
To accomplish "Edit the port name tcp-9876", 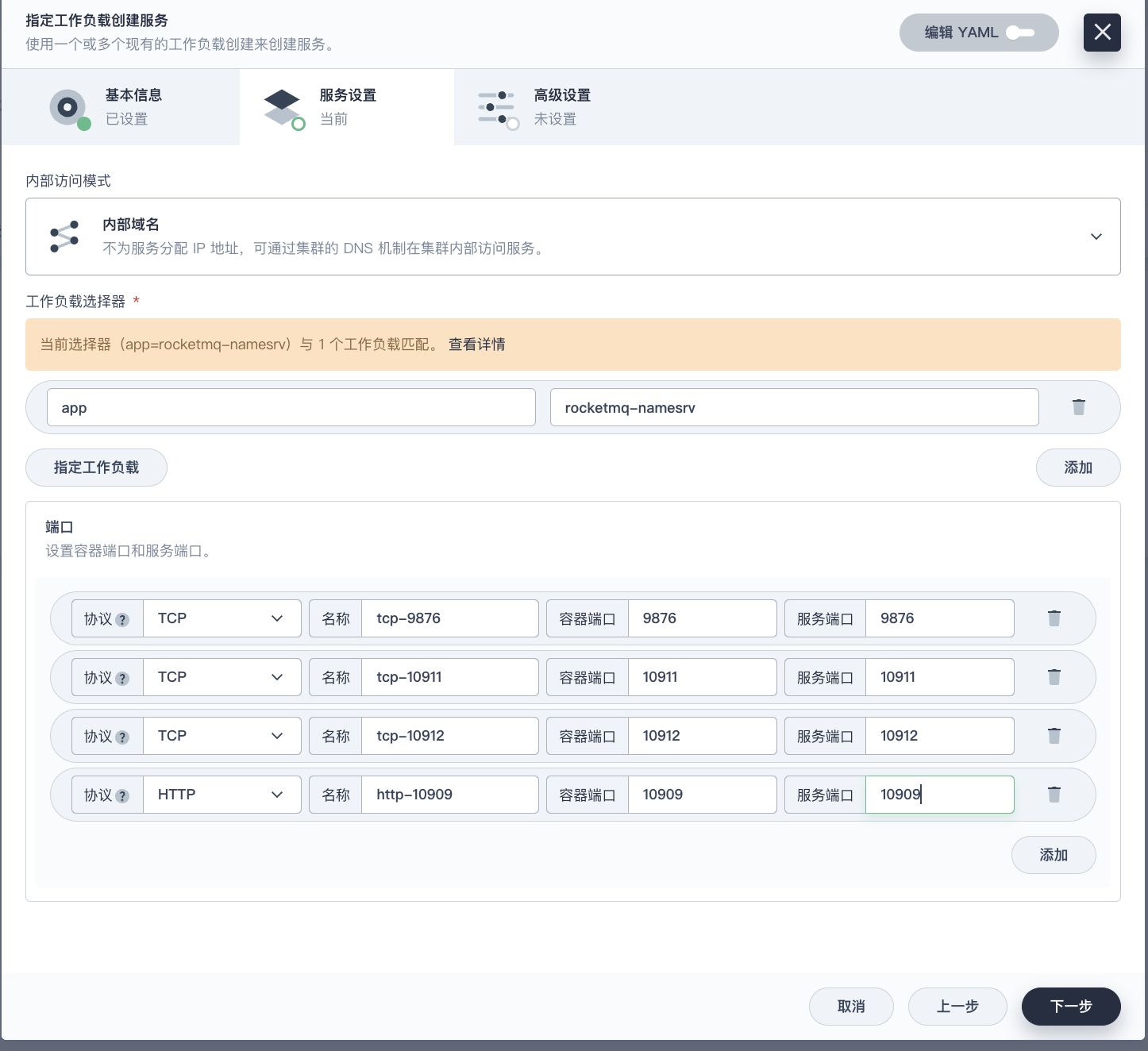I will pyautogui.click(x=450, y=618).
